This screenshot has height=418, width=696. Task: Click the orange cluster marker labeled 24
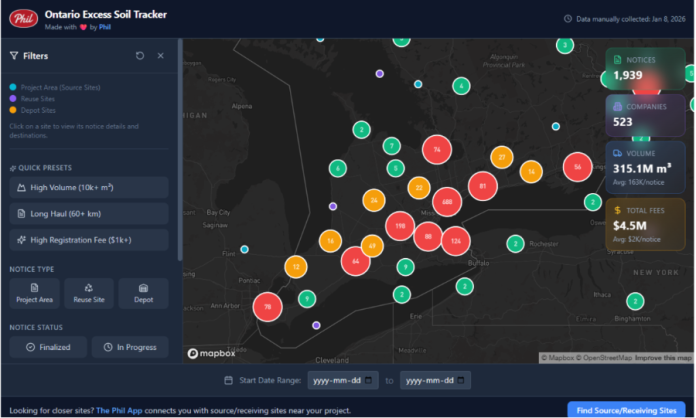coord(374,200)
